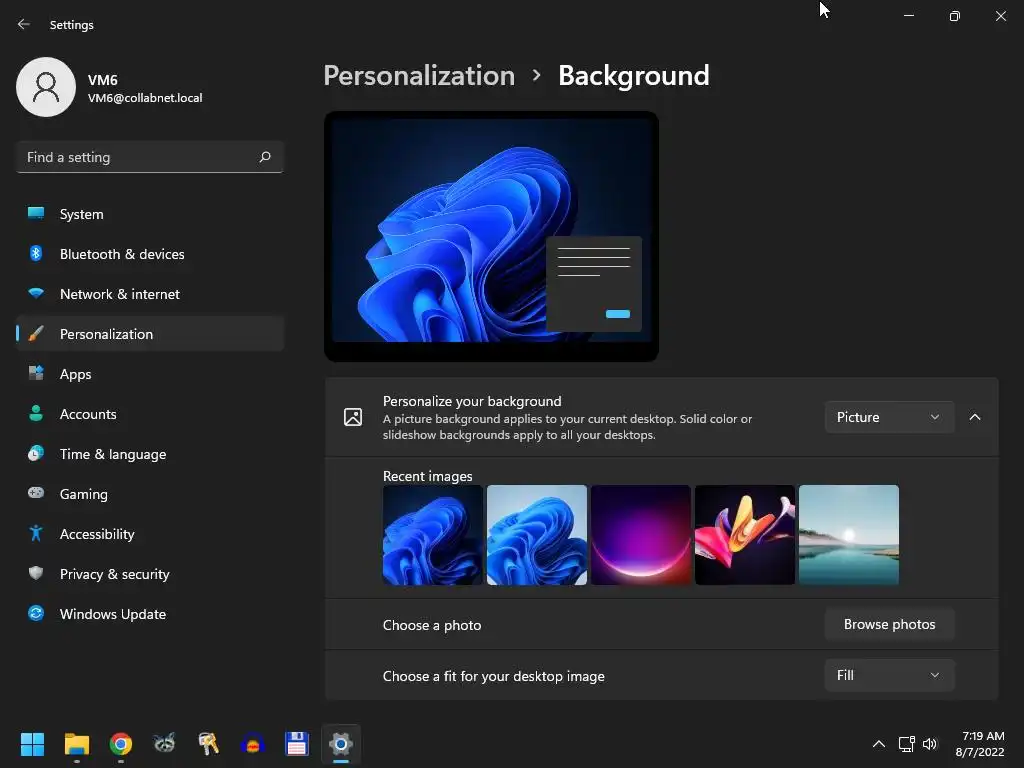1024x768 pixels.
Task: Click the Time & language clock icon
Action: pyautogui.click(x=36, y=453)
